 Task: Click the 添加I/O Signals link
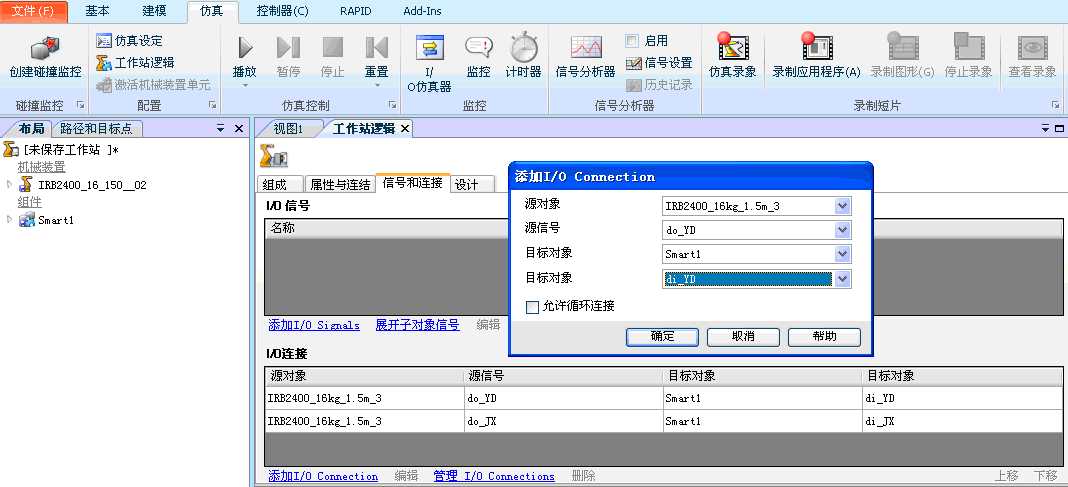pos(314,326)
